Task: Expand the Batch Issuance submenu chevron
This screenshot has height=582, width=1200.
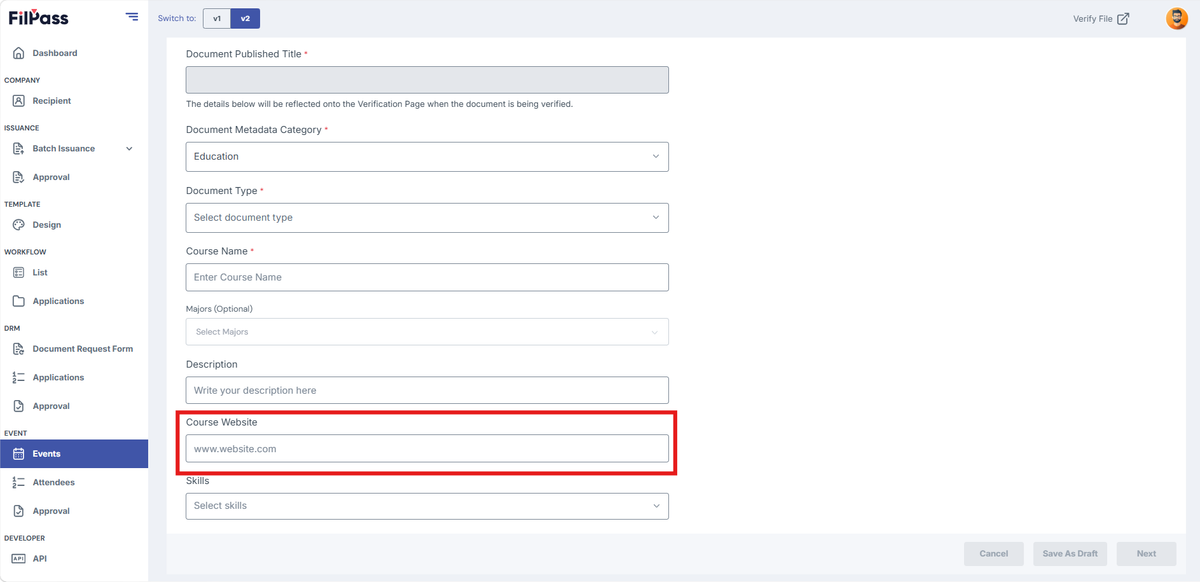Action: click(129, 149)
